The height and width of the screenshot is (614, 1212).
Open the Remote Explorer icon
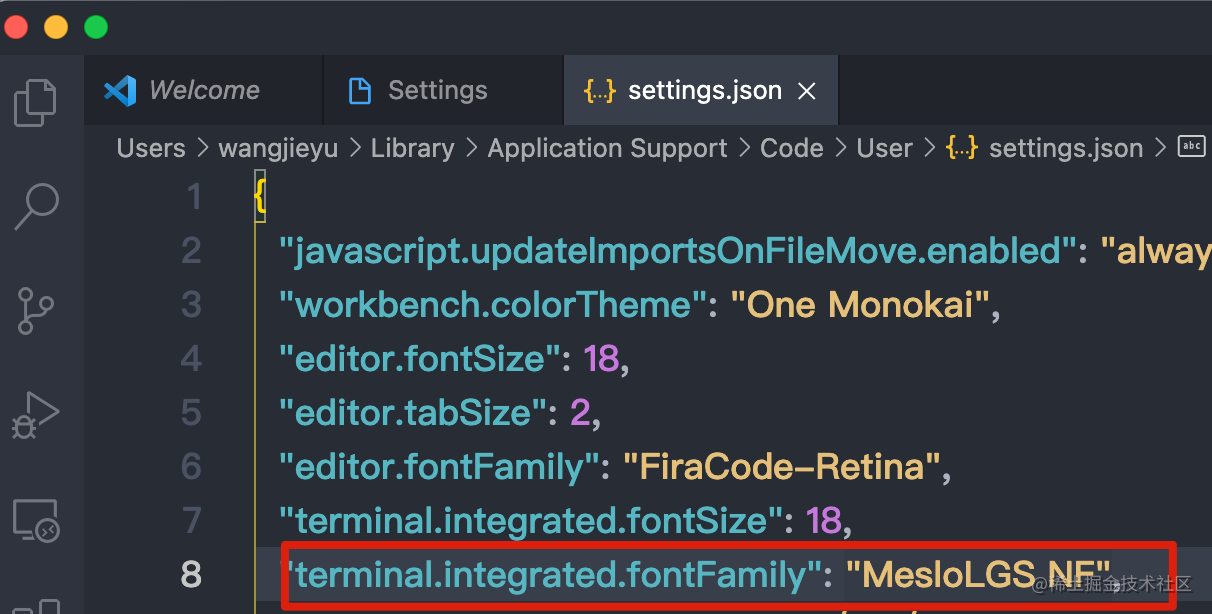pyautogui.click(x=36, y=520)
